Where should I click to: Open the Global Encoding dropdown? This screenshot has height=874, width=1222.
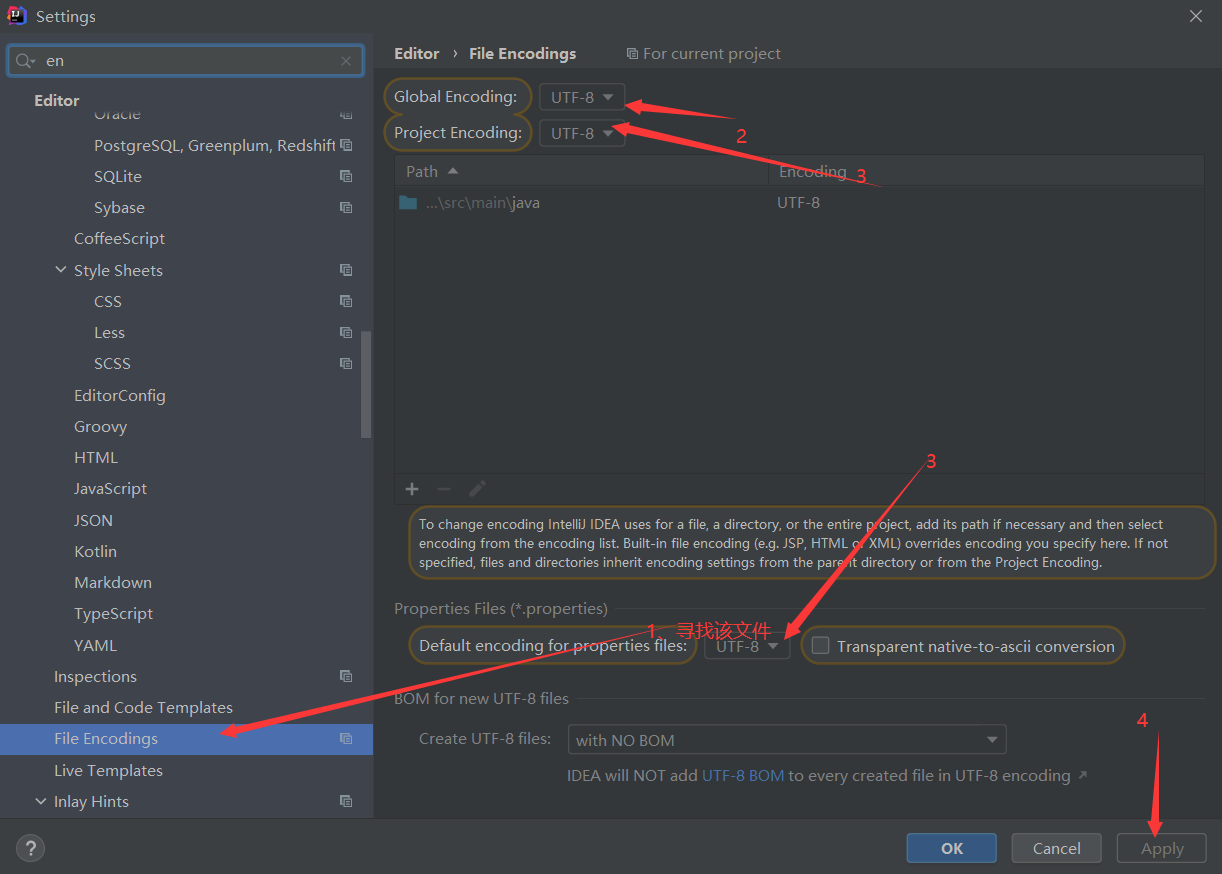click(582, 98)
